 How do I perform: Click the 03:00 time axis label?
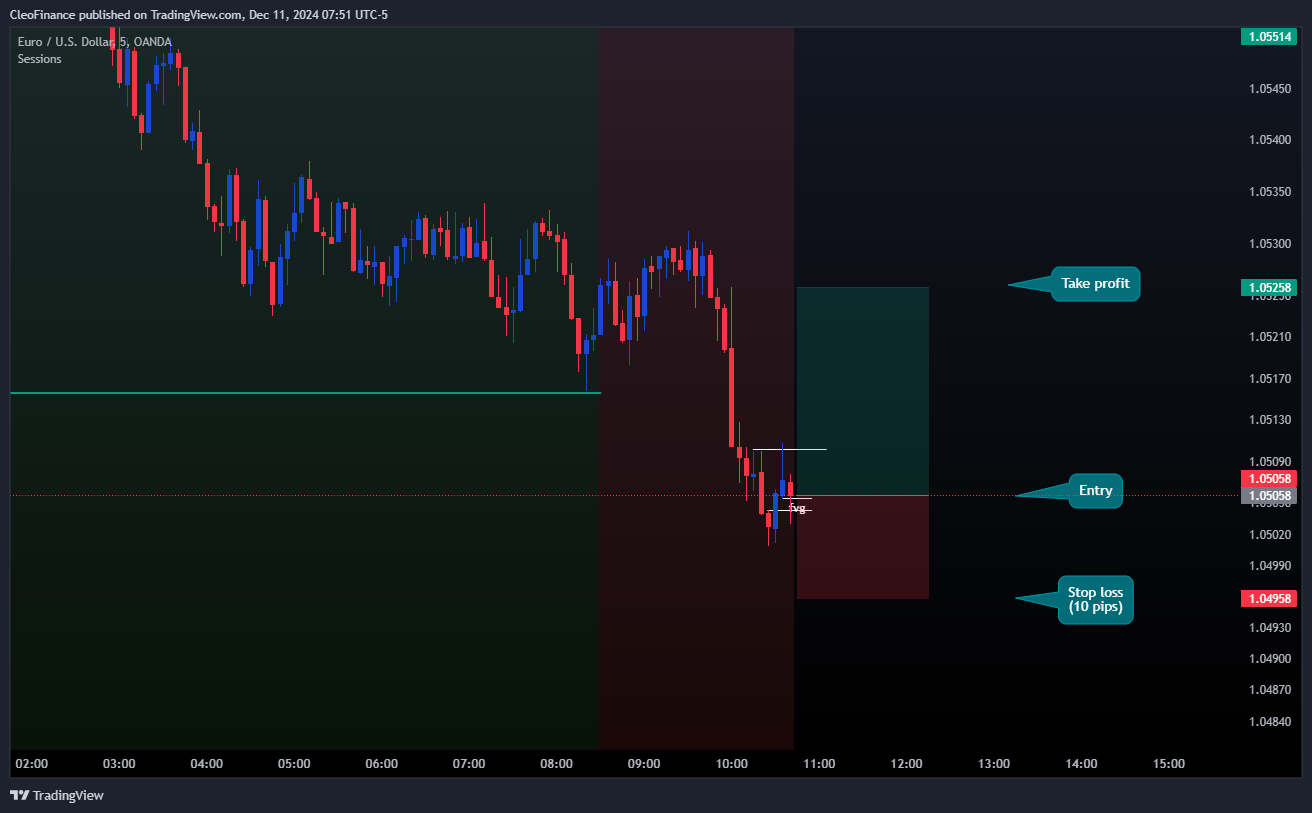pos(119,764)
